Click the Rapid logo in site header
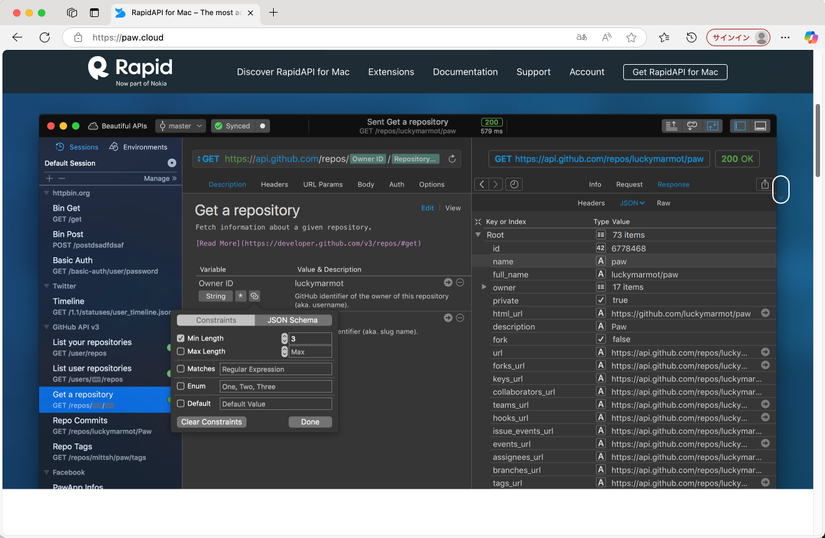This screenshot has width=825, height=538. [x=130, y=71]
